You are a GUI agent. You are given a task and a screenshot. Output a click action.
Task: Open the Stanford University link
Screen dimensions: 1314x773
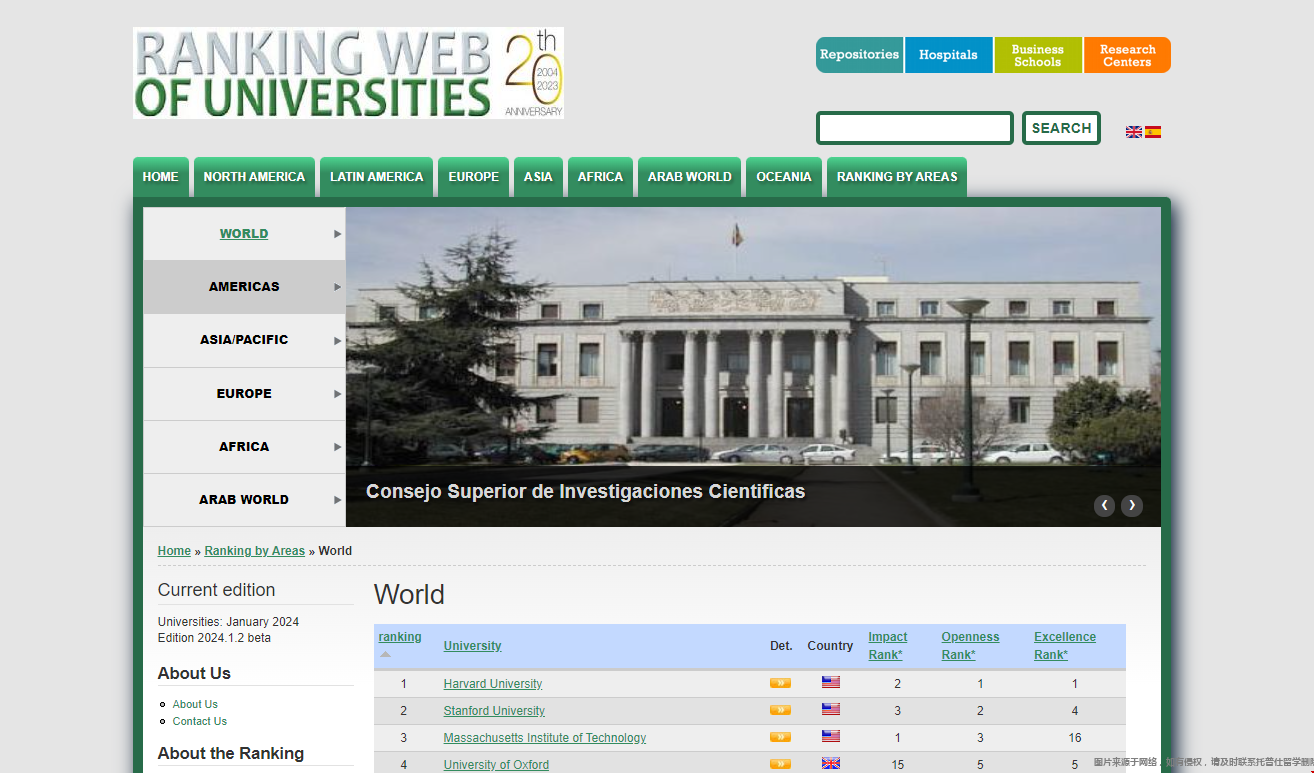click(494, 711)
